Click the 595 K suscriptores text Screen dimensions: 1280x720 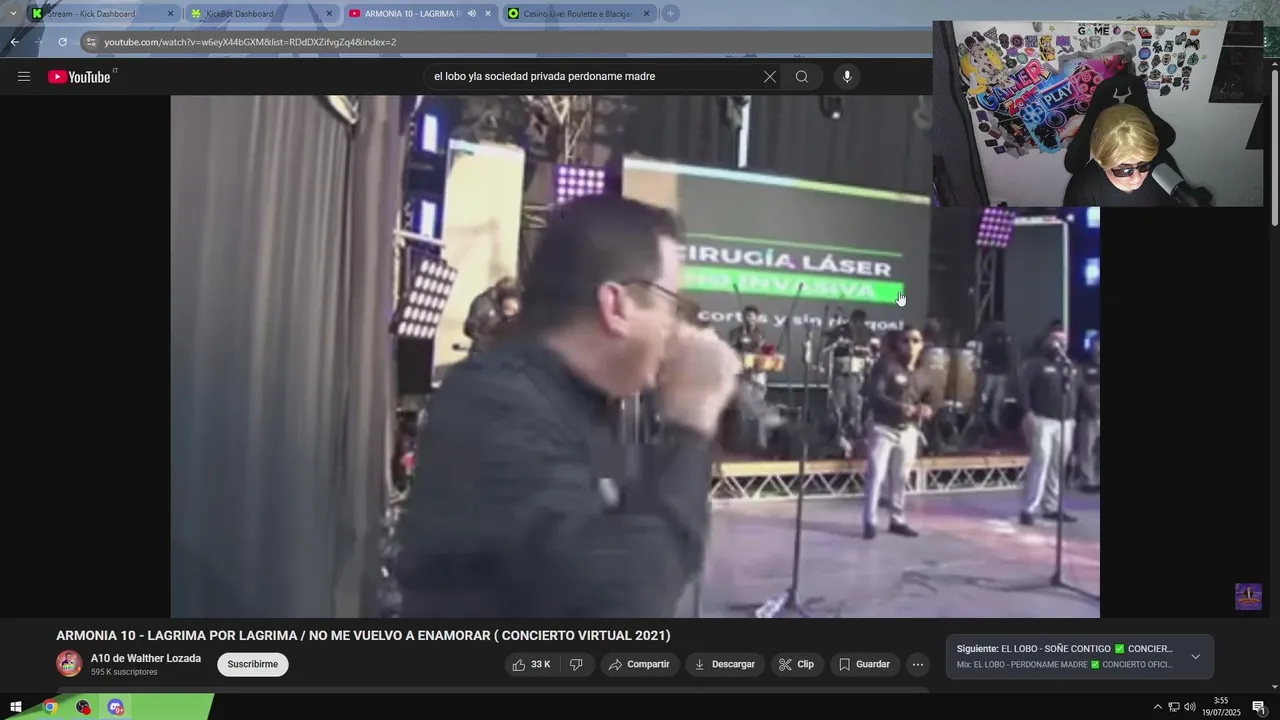pyautogui.click(x=124, y=672)
